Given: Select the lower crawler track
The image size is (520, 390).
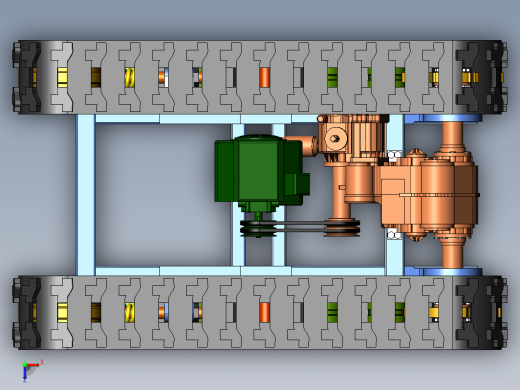Looking at the screenshot, I should click(260, 312).
